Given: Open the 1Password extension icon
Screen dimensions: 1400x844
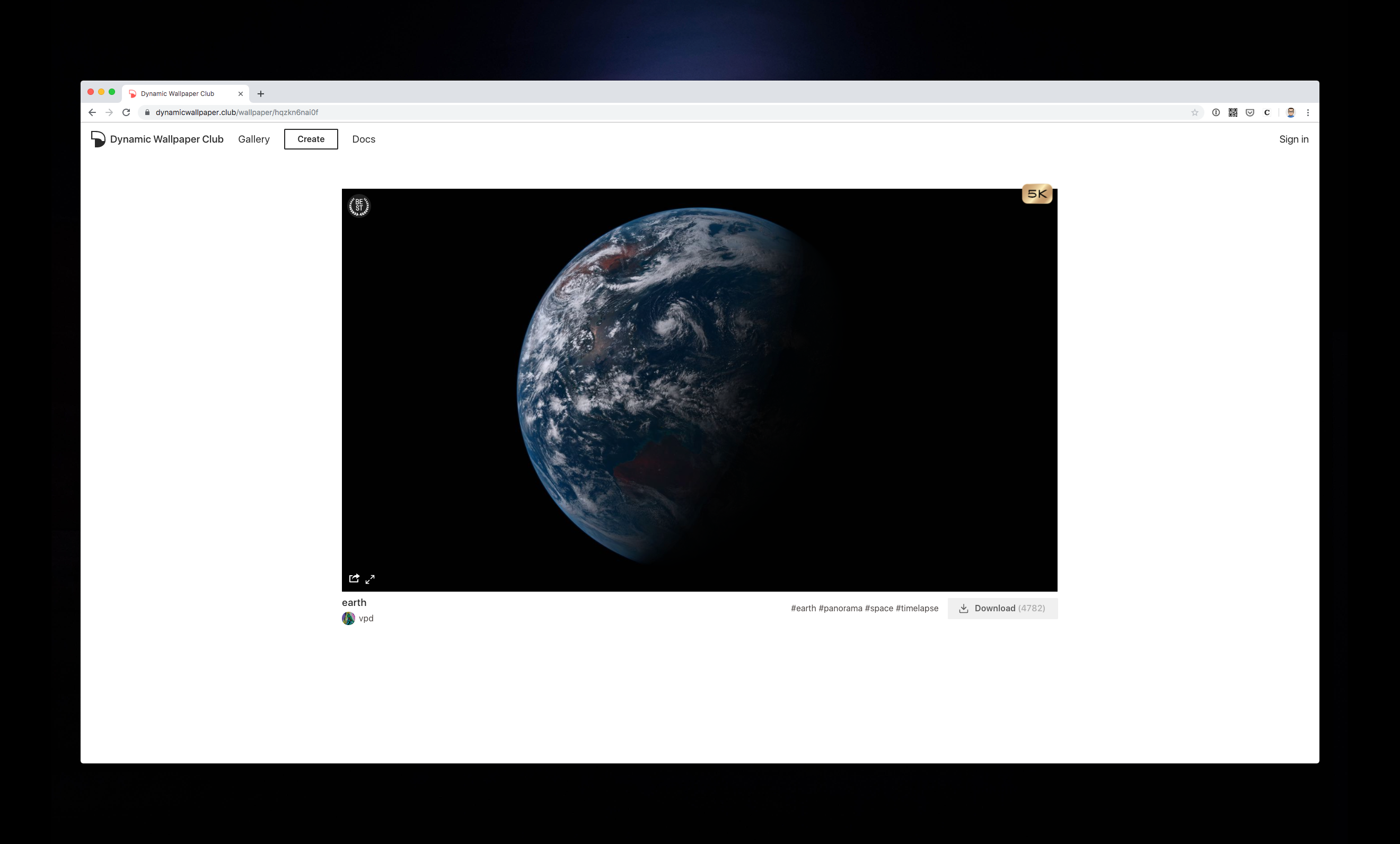Looking at the screenshot, I should tap(1216, 112).
